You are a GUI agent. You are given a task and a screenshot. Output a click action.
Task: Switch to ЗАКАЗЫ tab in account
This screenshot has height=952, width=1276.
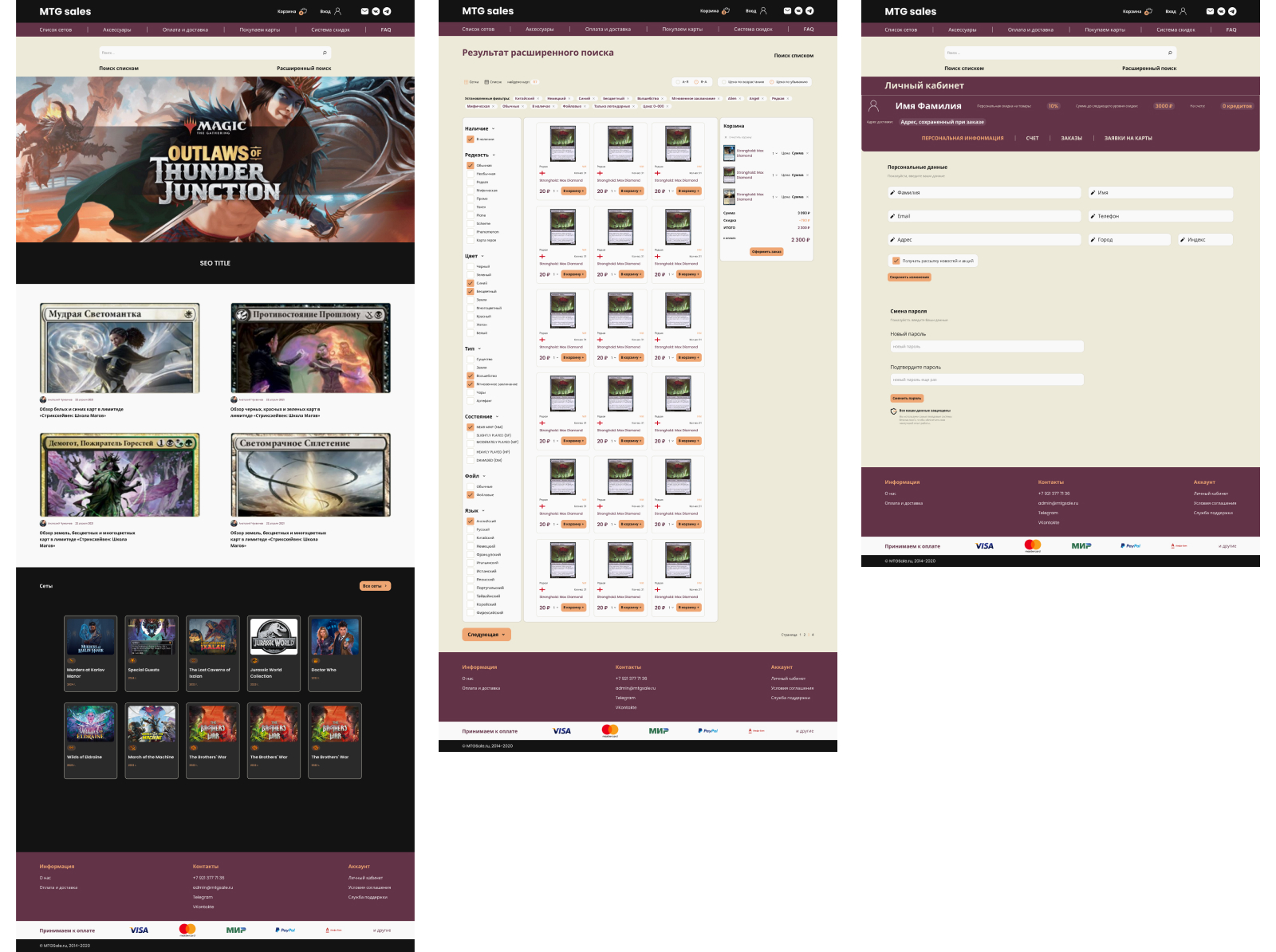click(1072, 138)
